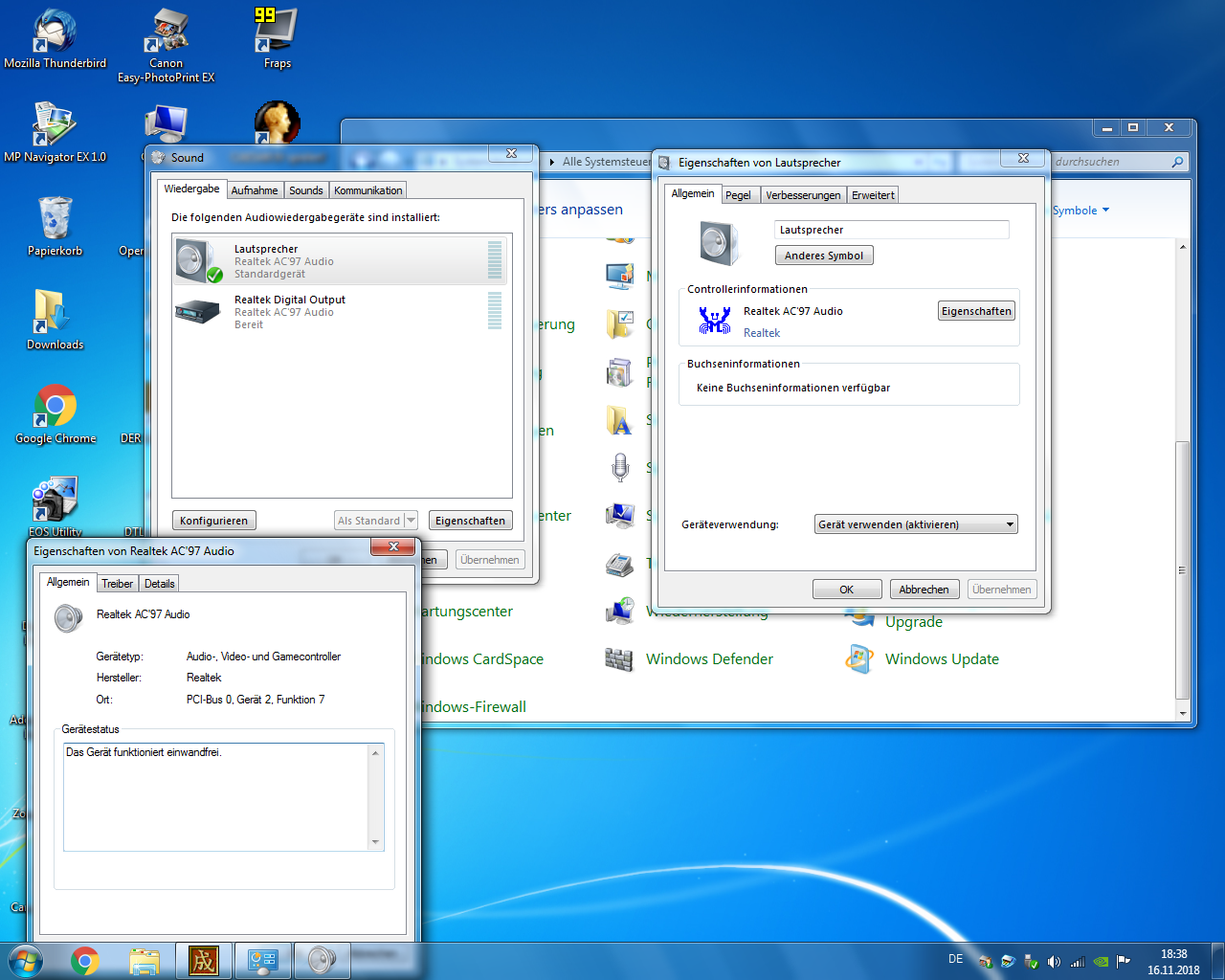Screen dimensions: 1225x980
Task: Click Konfigurieren button
Action: 214,521
